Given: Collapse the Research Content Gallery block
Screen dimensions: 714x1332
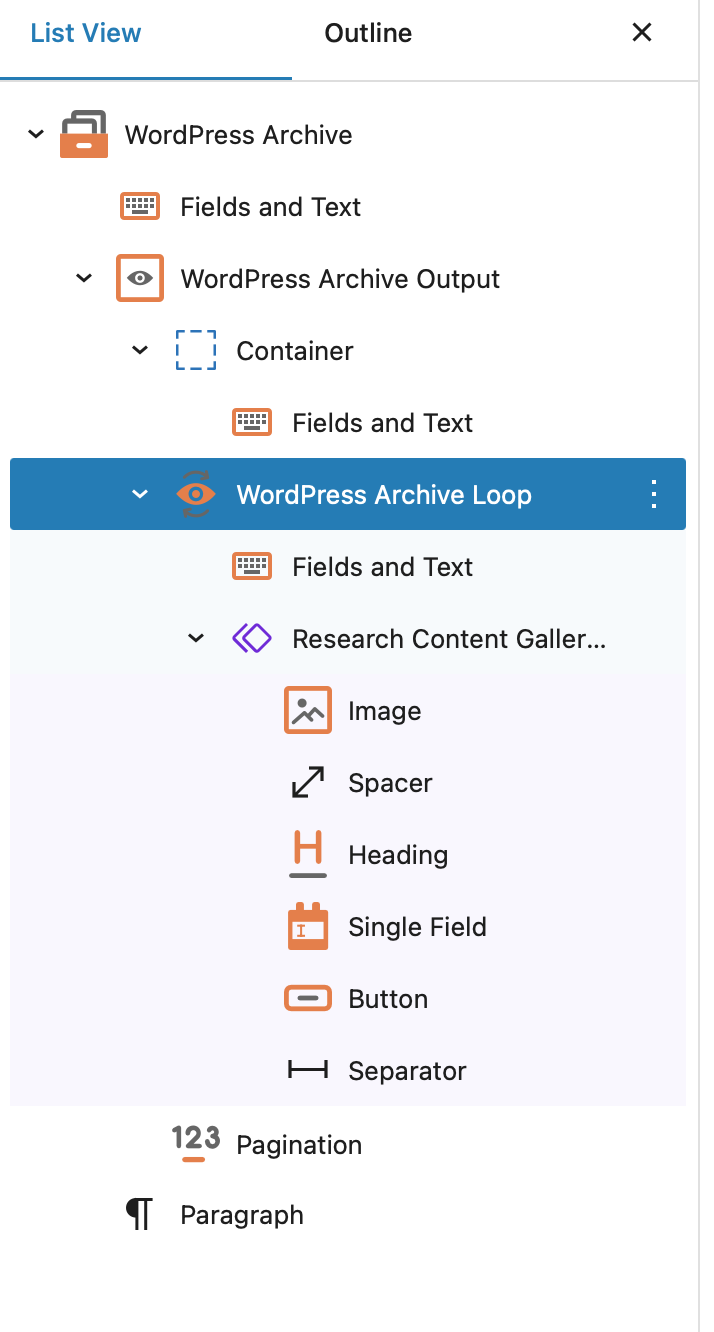Looking at the screenshot, I should (196, 639).
